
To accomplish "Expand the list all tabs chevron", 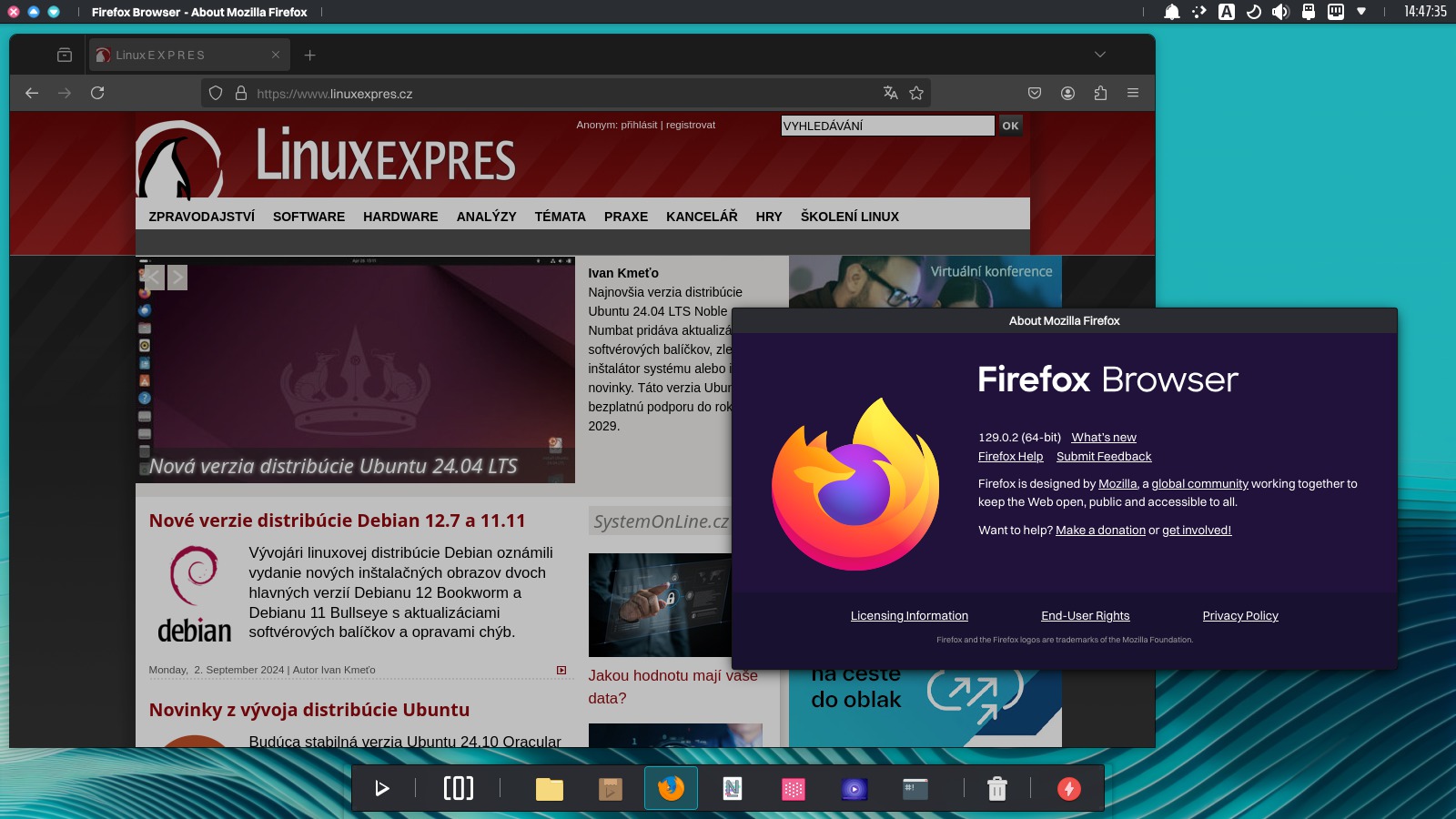I will point(1100,55).
